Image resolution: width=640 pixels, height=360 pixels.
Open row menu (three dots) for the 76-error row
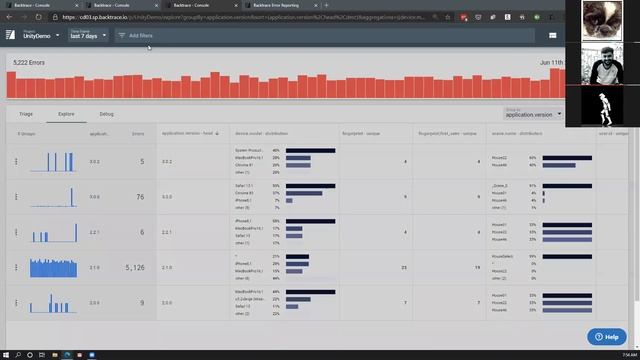click(x=16, y=197)
